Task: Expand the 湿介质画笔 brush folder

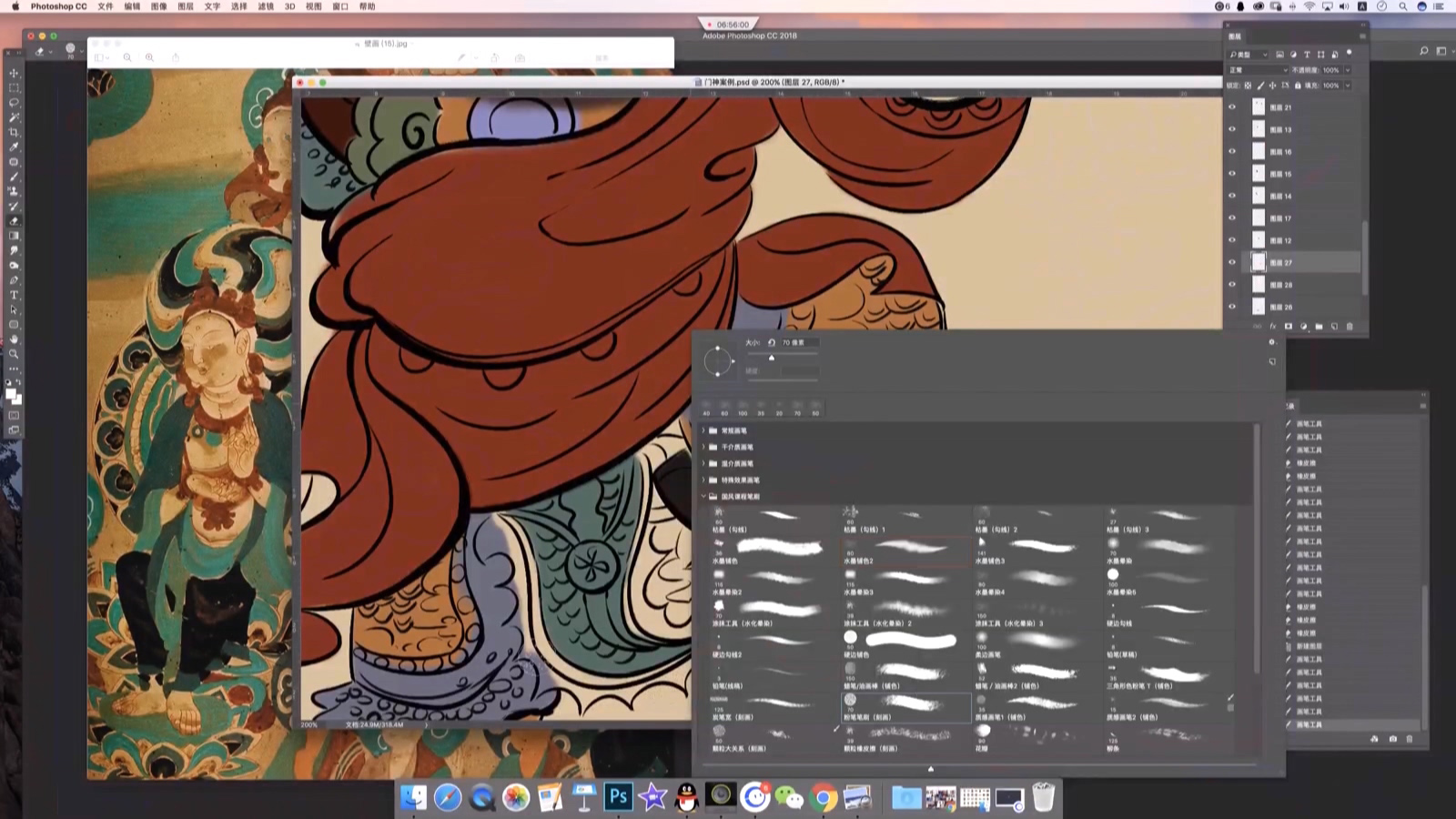Action: click(703, 463)
